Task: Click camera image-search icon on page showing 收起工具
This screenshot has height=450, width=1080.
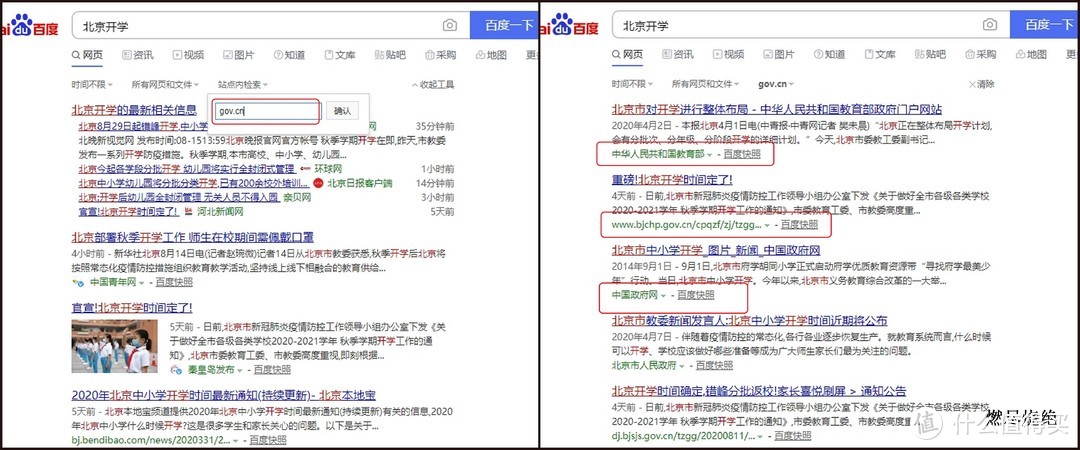Action: pos(450,25)
